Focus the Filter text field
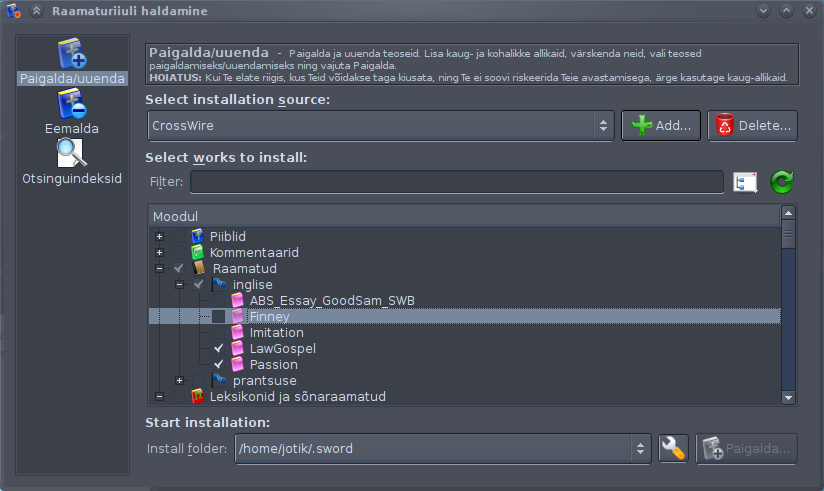The width and height of the screenshot is (824, 491). pos(457,182)
